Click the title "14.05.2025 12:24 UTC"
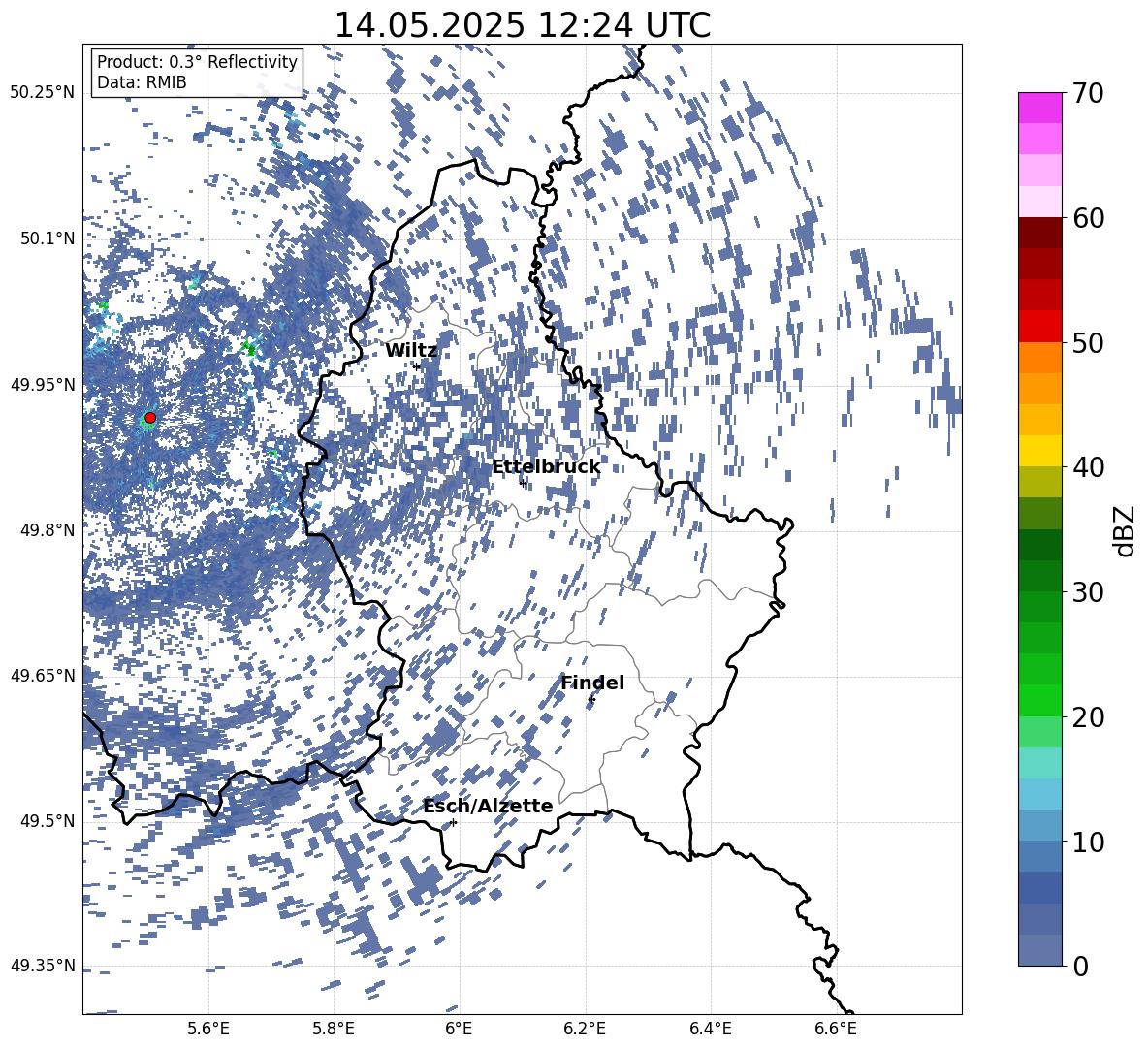Image resolution: width=1148 pixels, height=1048 pixels. (522, 25)
